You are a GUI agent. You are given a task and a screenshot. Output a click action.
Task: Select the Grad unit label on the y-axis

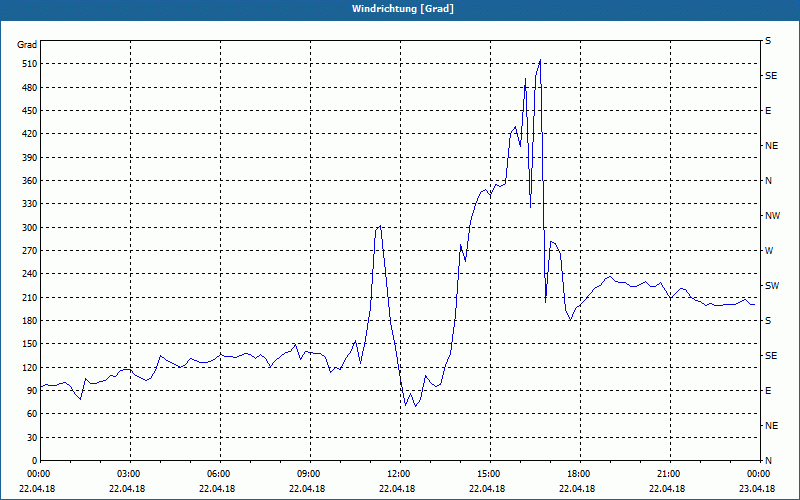tap(27, 45)
